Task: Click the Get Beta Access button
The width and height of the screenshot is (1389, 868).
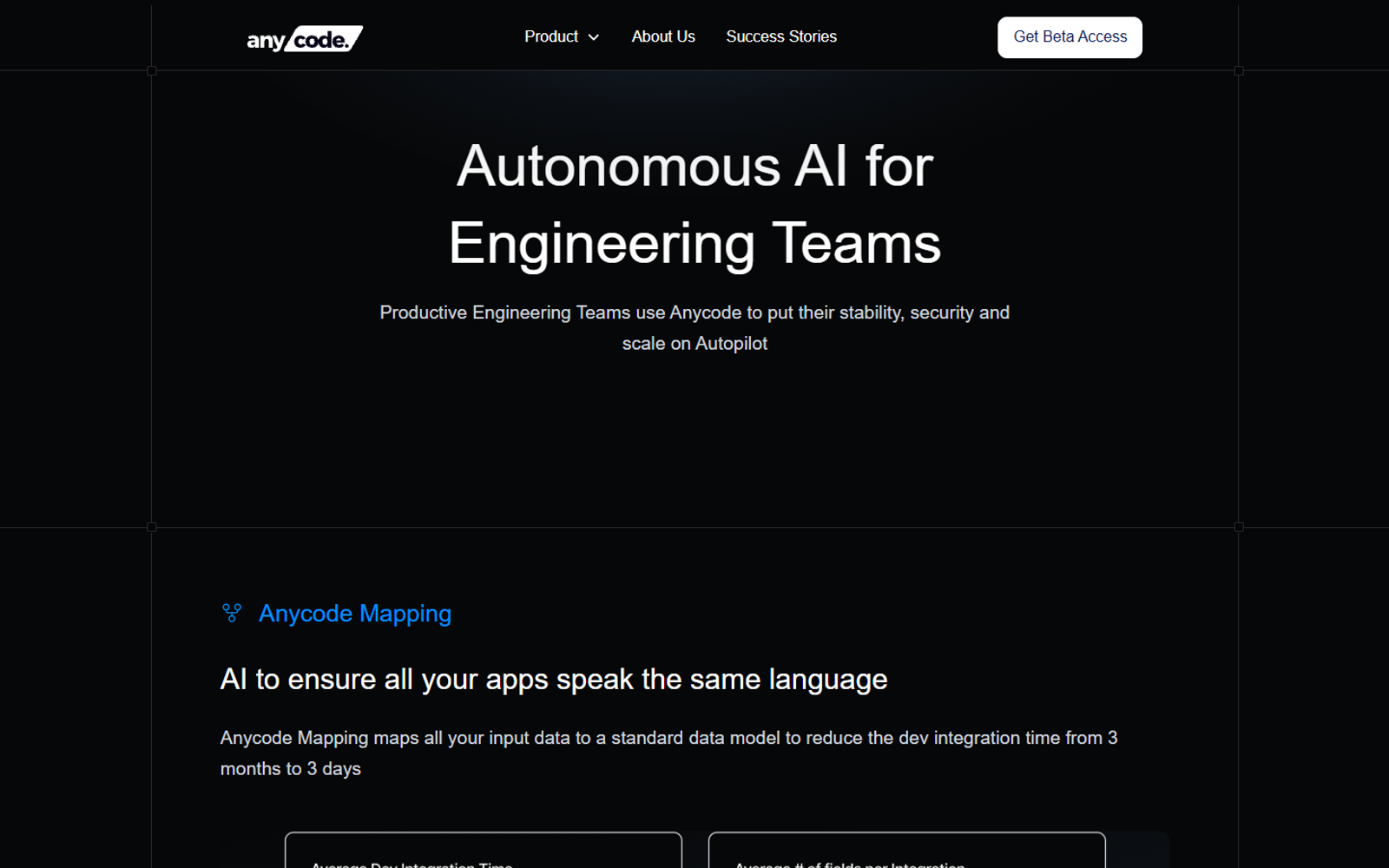Action: tap(1070, 37)
